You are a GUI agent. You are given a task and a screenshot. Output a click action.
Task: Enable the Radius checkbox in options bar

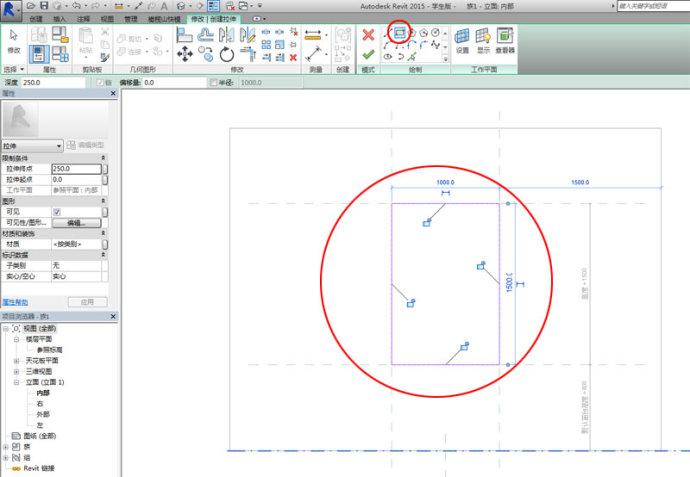213,83
